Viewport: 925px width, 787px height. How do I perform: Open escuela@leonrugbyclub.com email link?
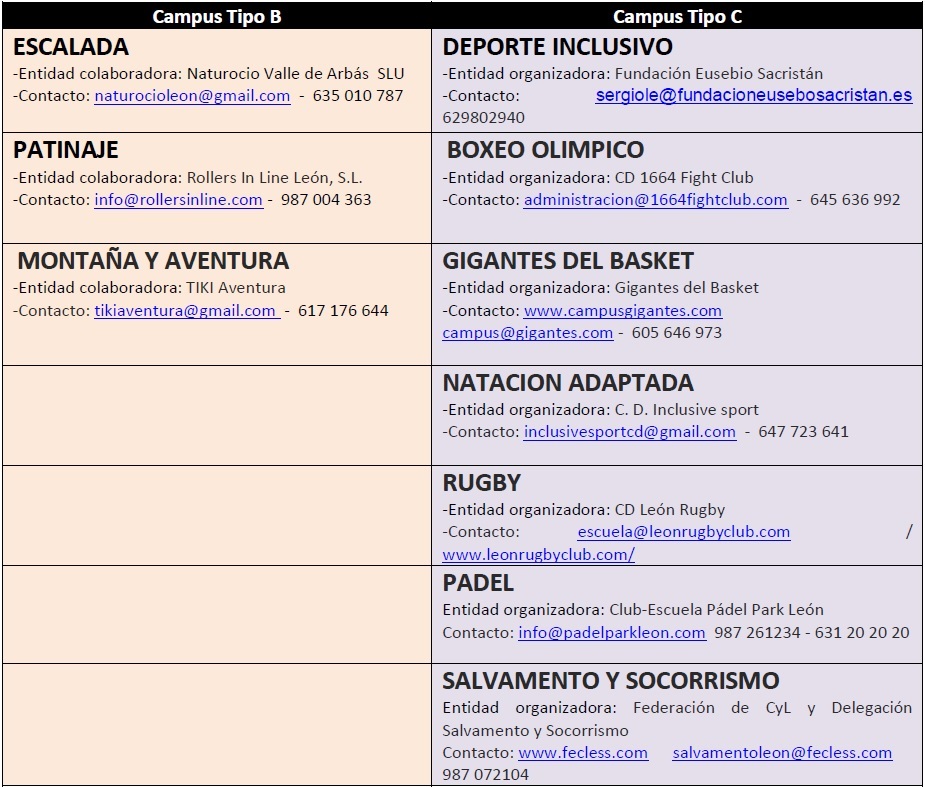tap(684, 532)
